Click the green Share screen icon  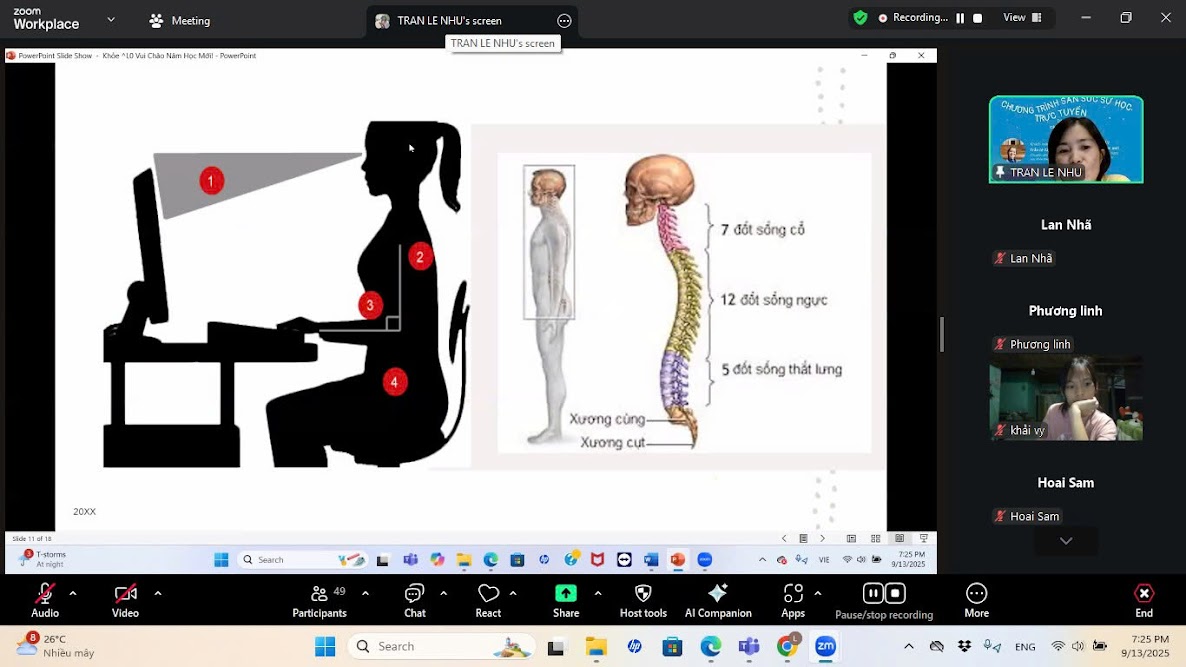(x=566, y=594)
